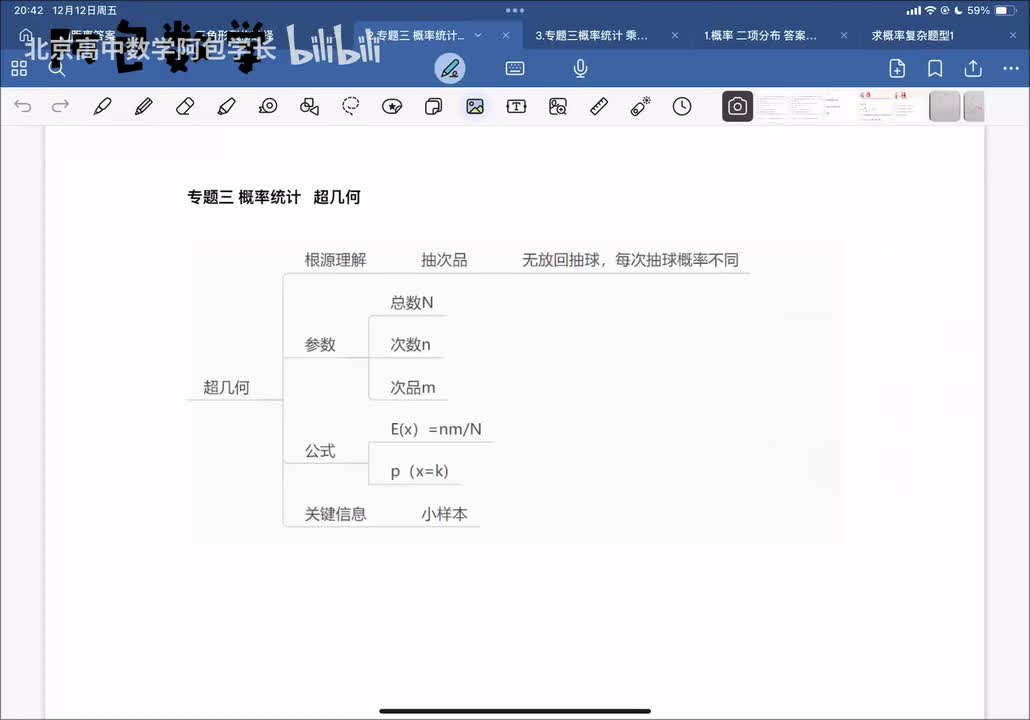This screenshot has height=720, width=1030.
Task: Tap the Camera capture button
Action: [x=737, y=106]
